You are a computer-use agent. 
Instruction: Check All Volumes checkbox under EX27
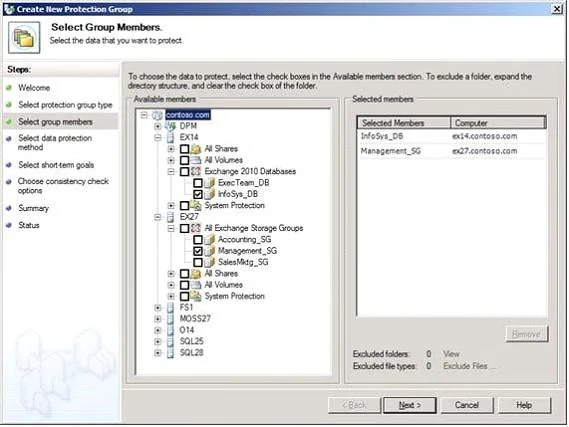click(184, 285)
